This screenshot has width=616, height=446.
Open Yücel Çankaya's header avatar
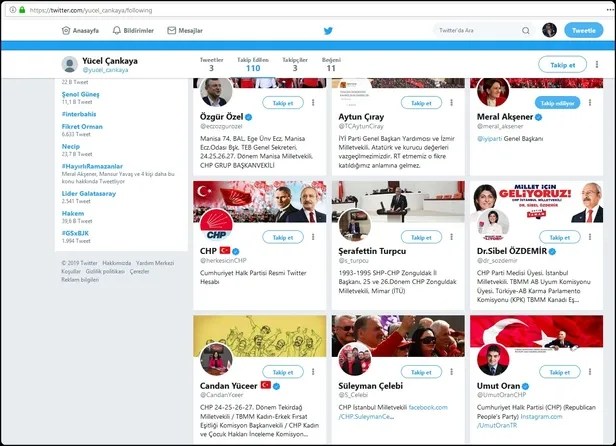click(70, 64)
